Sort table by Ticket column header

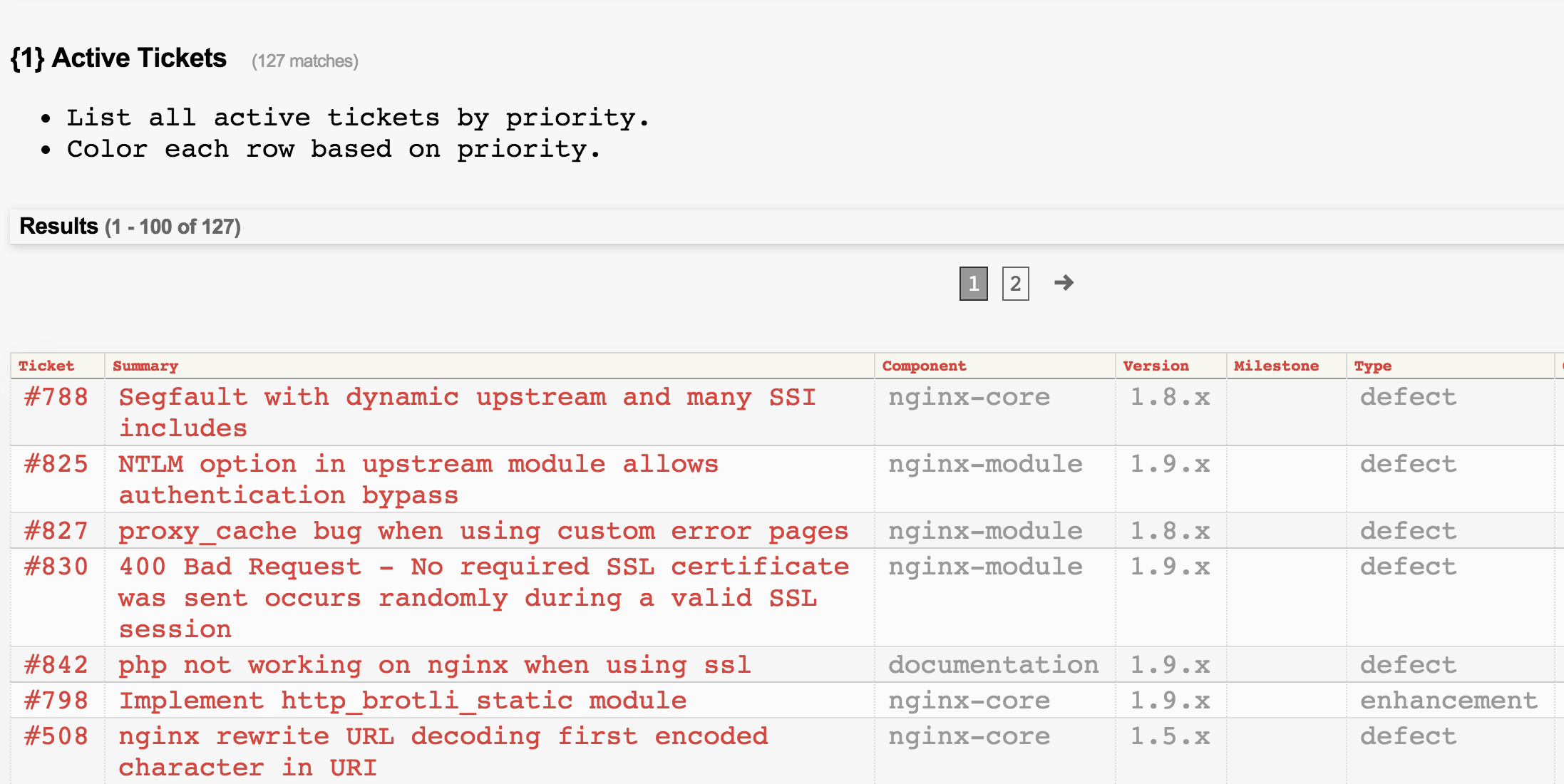tap(46, 366)
